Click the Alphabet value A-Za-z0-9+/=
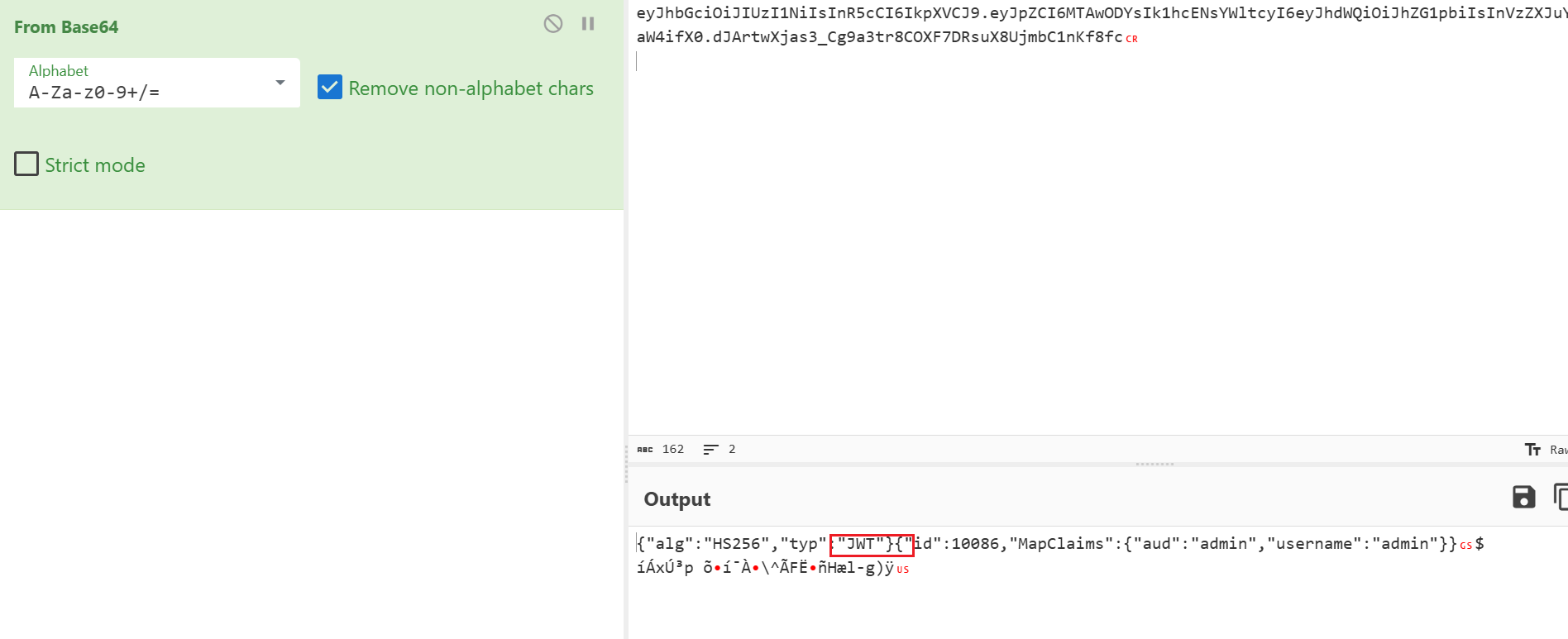1568x639 pixels. click(x=94, y=93)
